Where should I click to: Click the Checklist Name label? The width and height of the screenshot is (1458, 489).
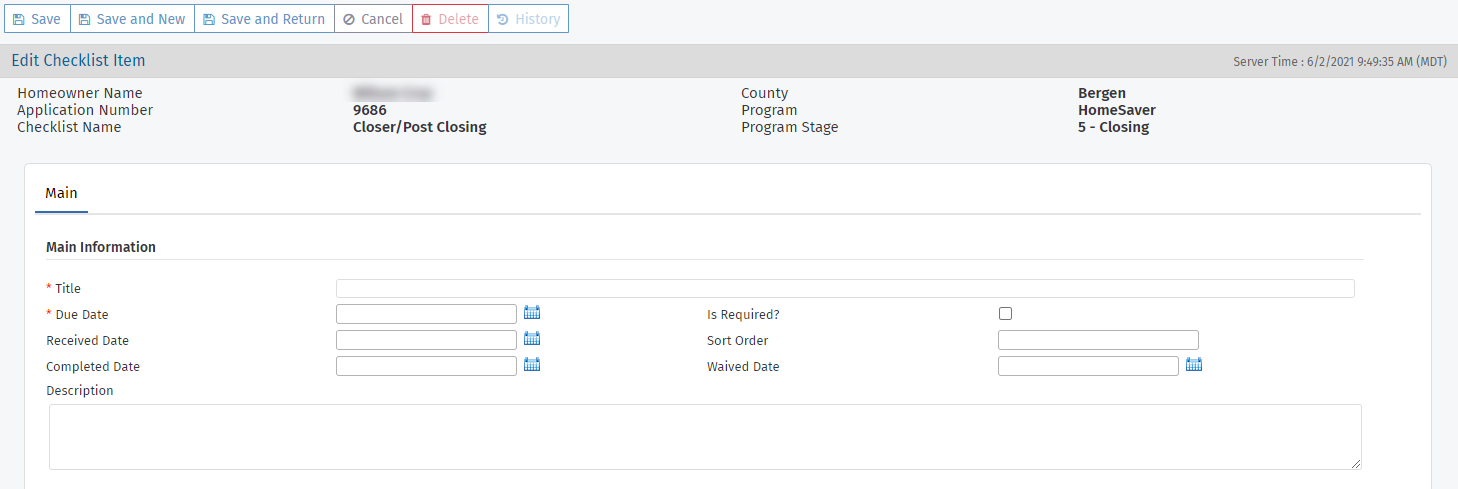[x=69, y=127]
